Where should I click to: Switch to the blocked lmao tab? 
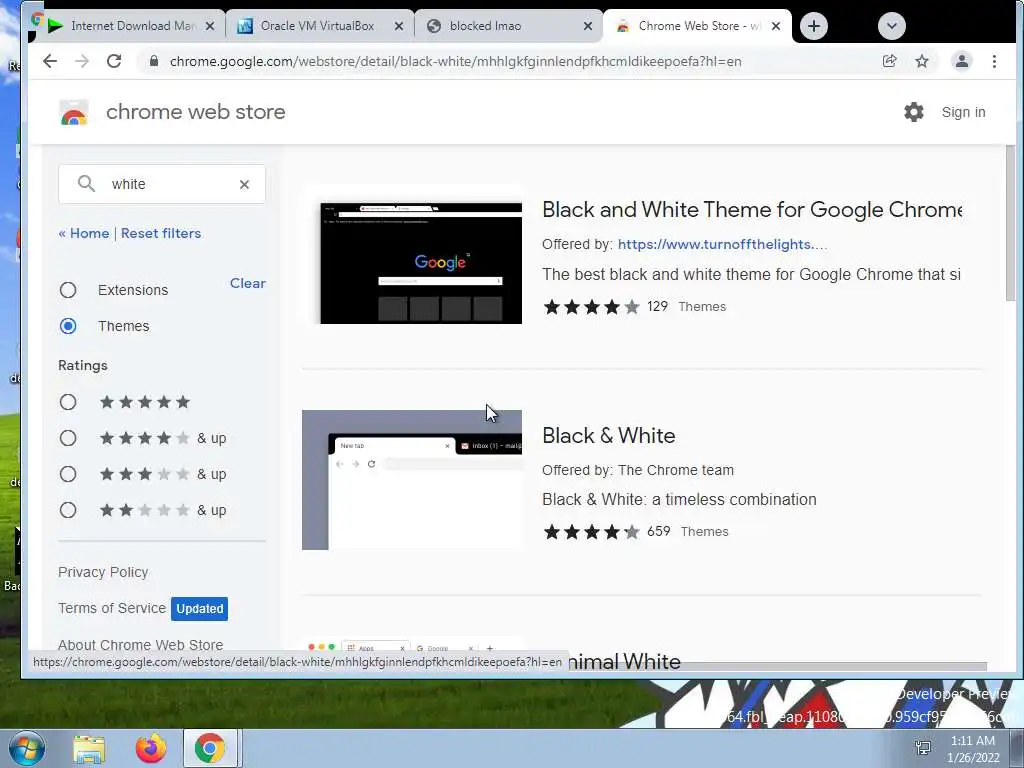[x=508, y=26]
